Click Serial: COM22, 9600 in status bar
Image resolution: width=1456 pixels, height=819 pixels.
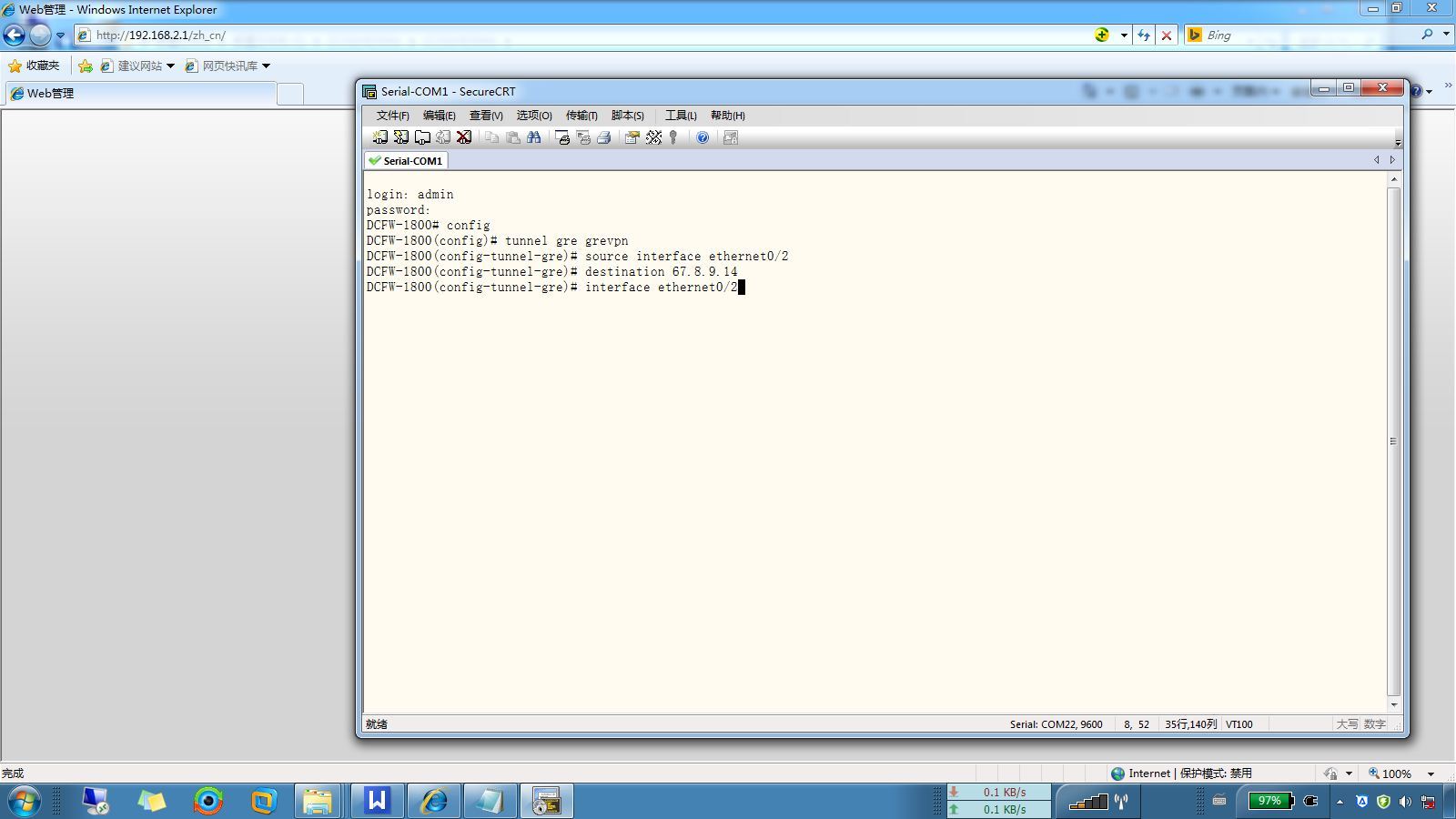(x=1056, y=724)
